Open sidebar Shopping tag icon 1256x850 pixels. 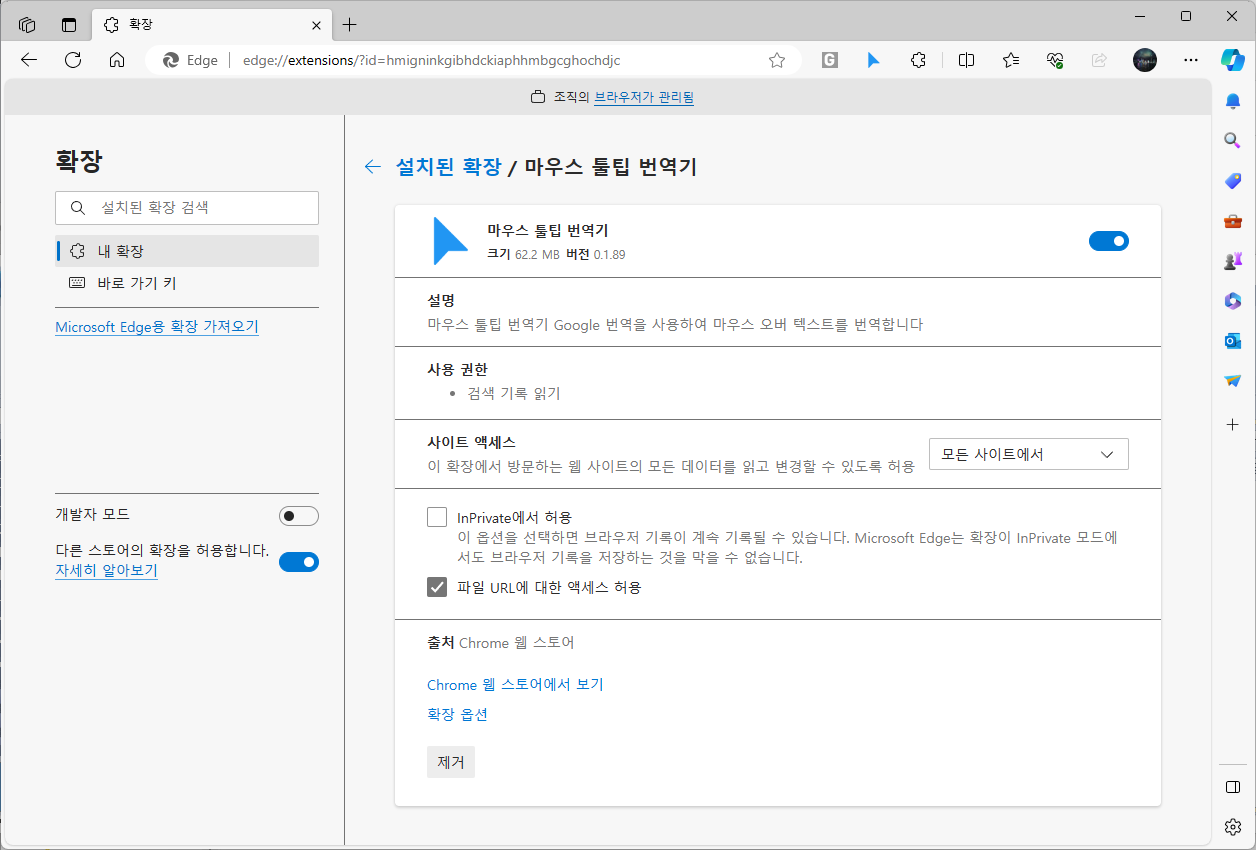click(x=1233, y=181)
